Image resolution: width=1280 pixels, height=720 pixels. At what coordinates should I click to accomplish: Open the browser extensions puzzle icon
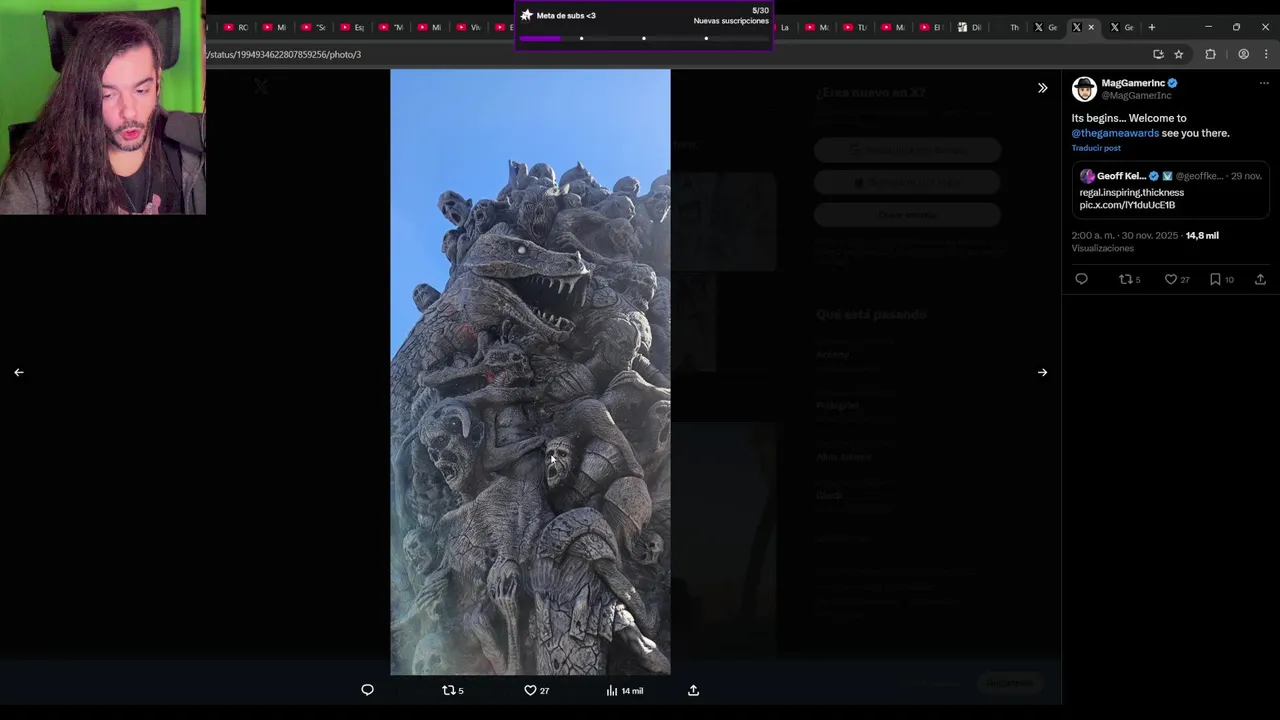click(x=1210, y=54)
